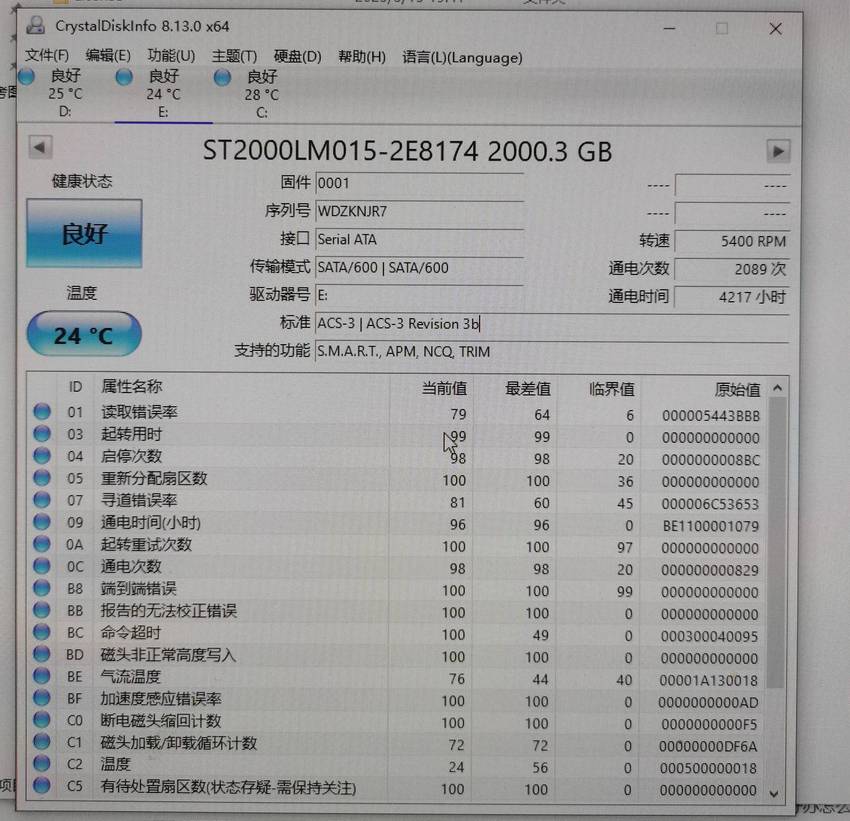This screenshot has width=850, height=821.
Task: Open the 文件(F) menu
Action: coord(47,55)
